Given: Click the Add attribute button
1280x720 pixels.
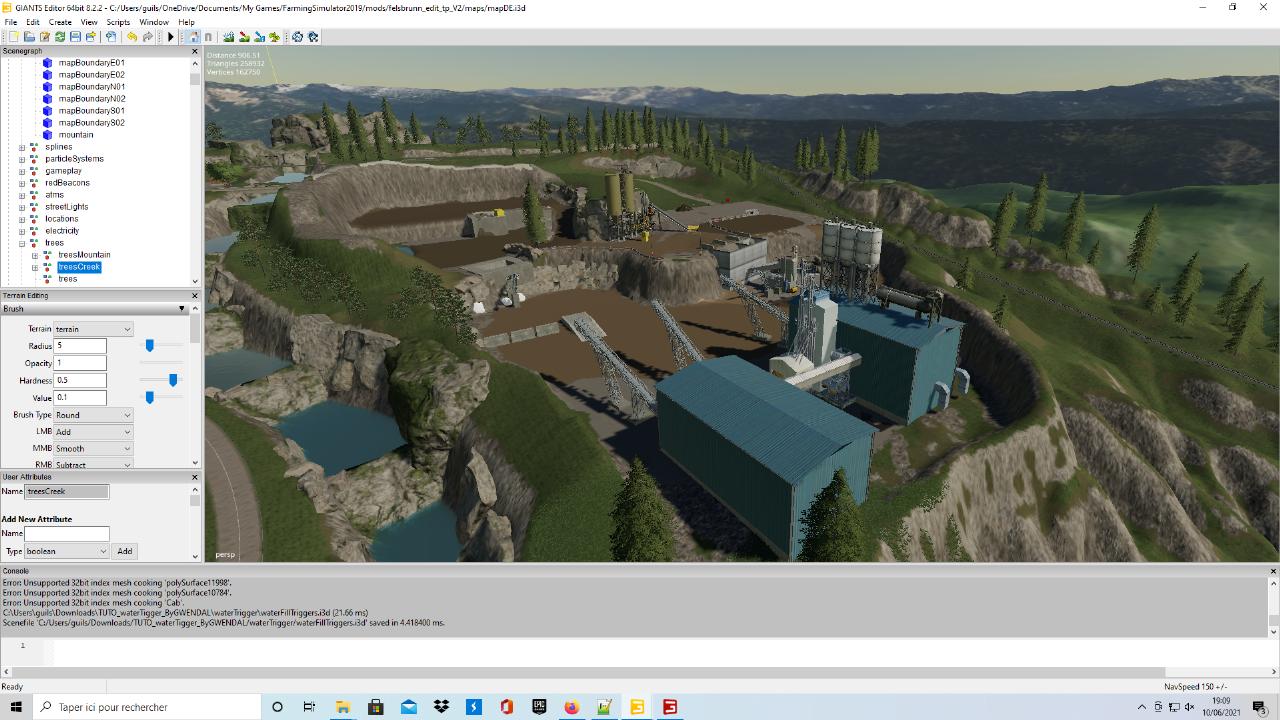Looking at the screenshot, I should pyautogui.click(x=124, y=551).
